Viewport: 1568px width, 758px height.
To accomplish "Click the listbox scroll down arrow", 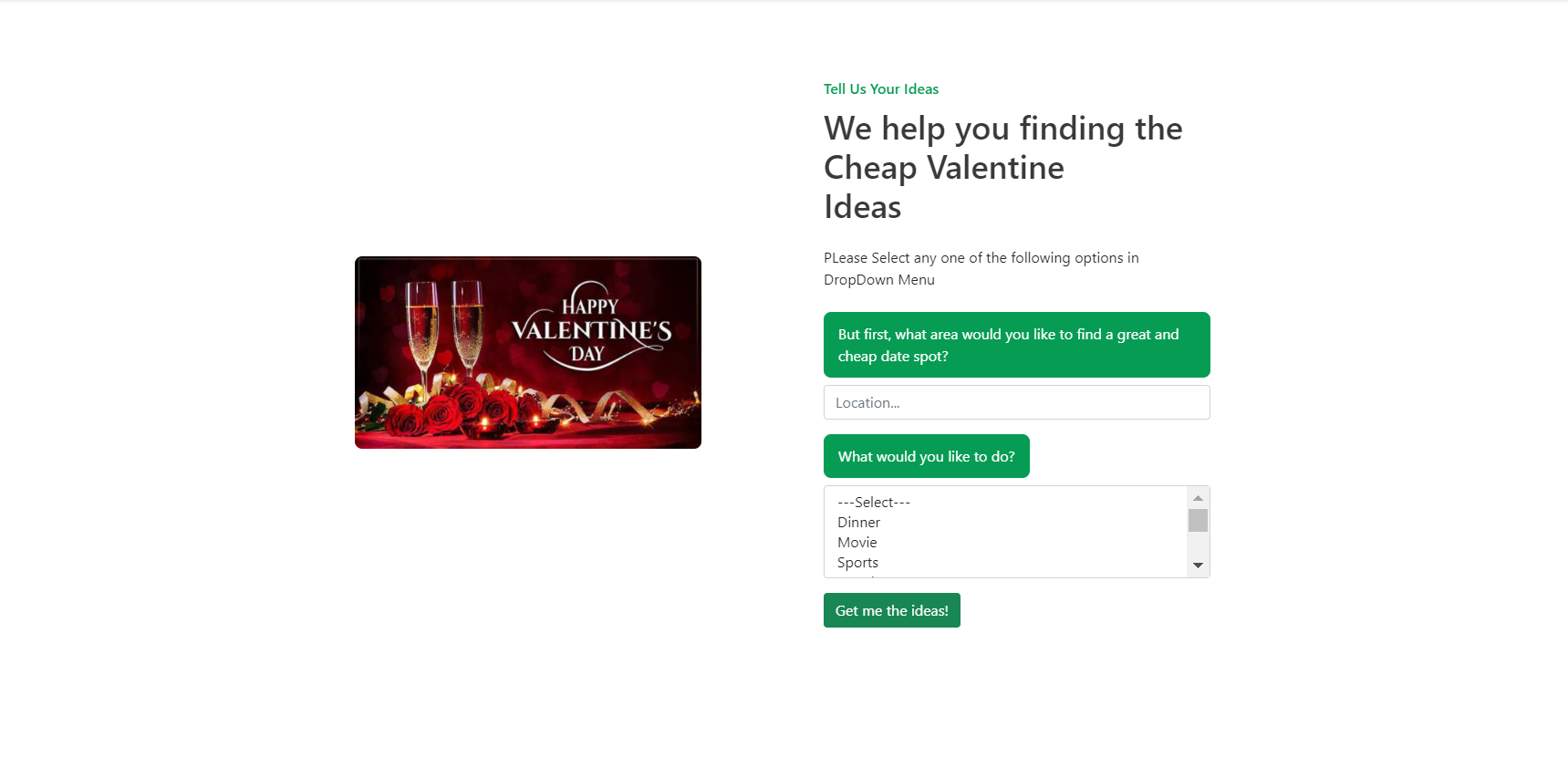I will tap(1198, 566).
